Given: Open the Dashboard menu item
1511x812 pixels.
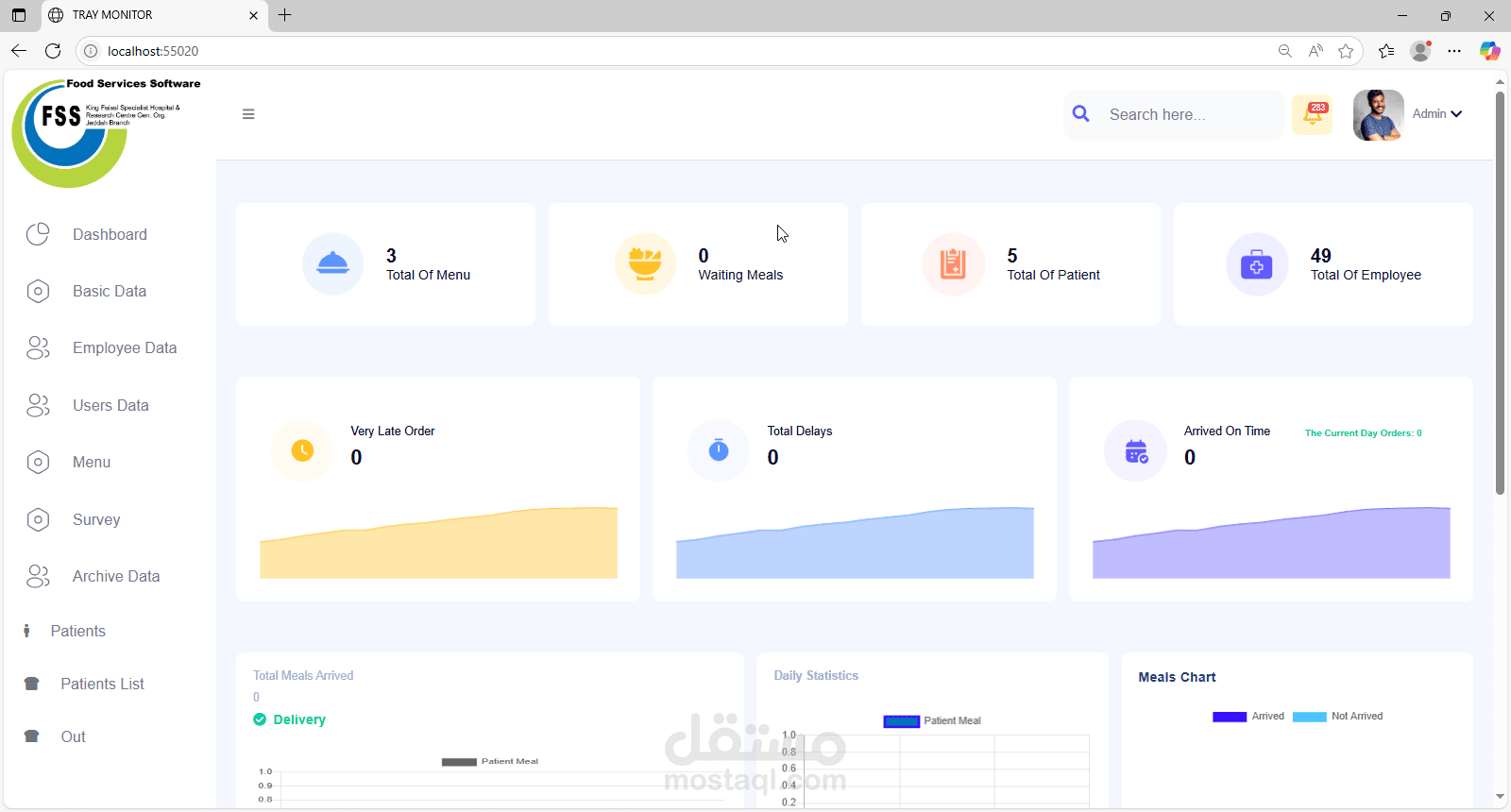Looking at the screenshot, I should click(x=110, y=234).
